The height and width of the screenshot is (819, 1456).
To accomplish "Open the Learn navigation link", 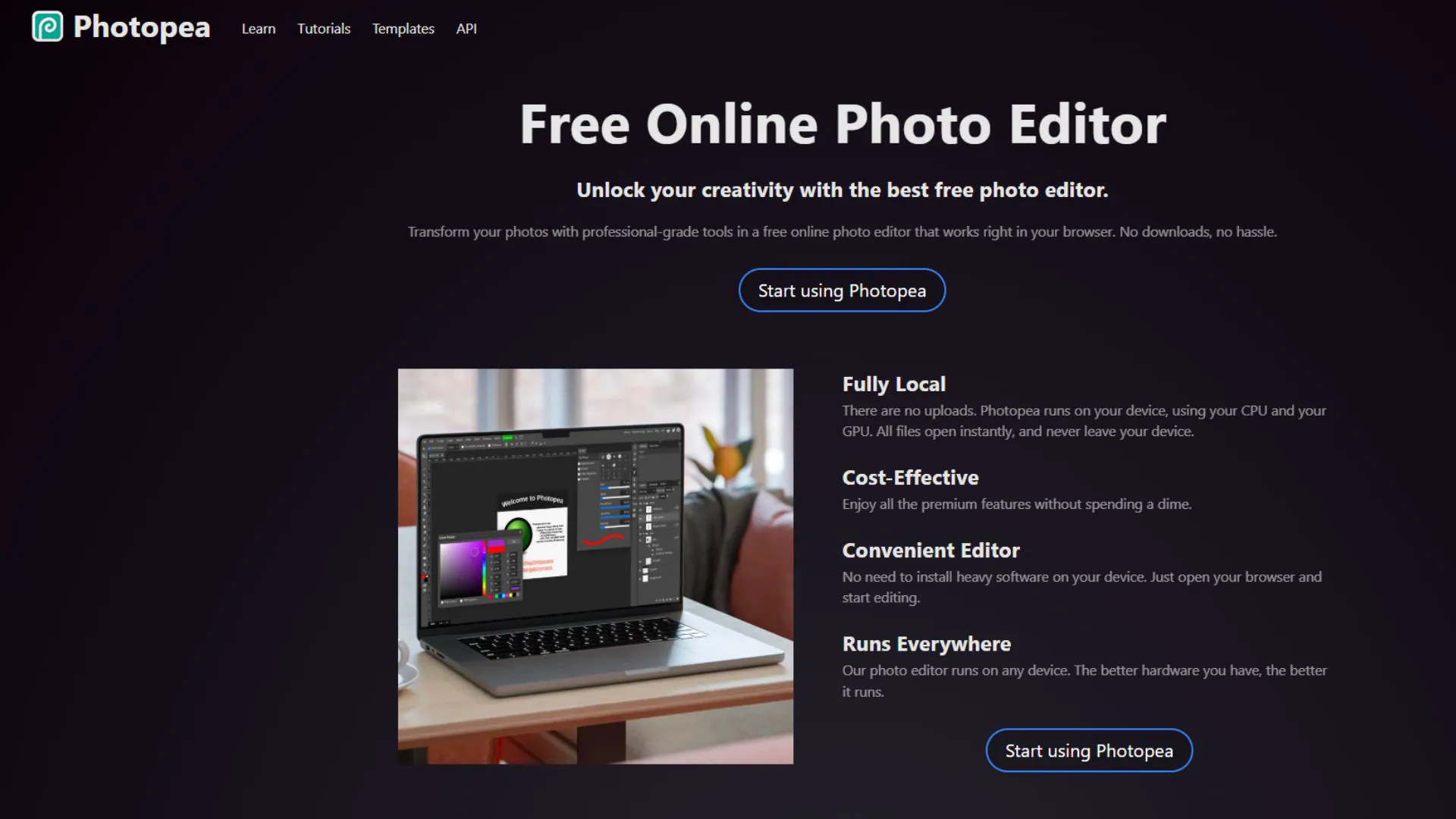I will click(259, 28).
